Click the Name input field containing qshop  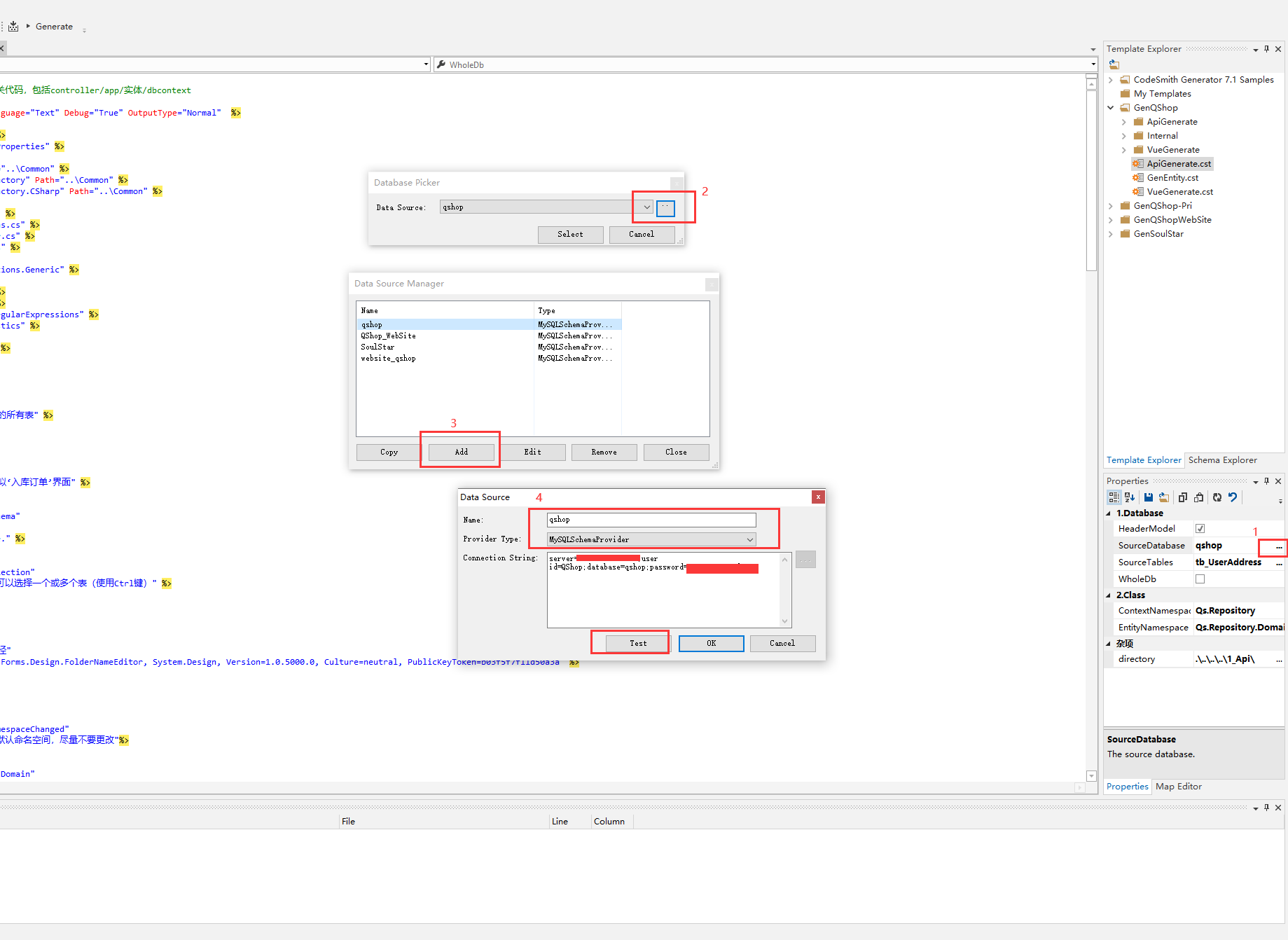click(x=651, y=520)
